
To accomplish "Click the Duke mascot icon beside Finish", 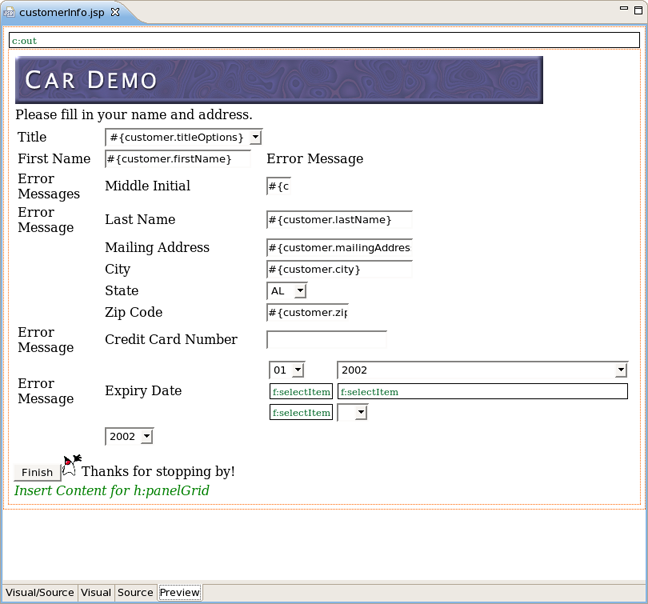I will coord(71,465).
